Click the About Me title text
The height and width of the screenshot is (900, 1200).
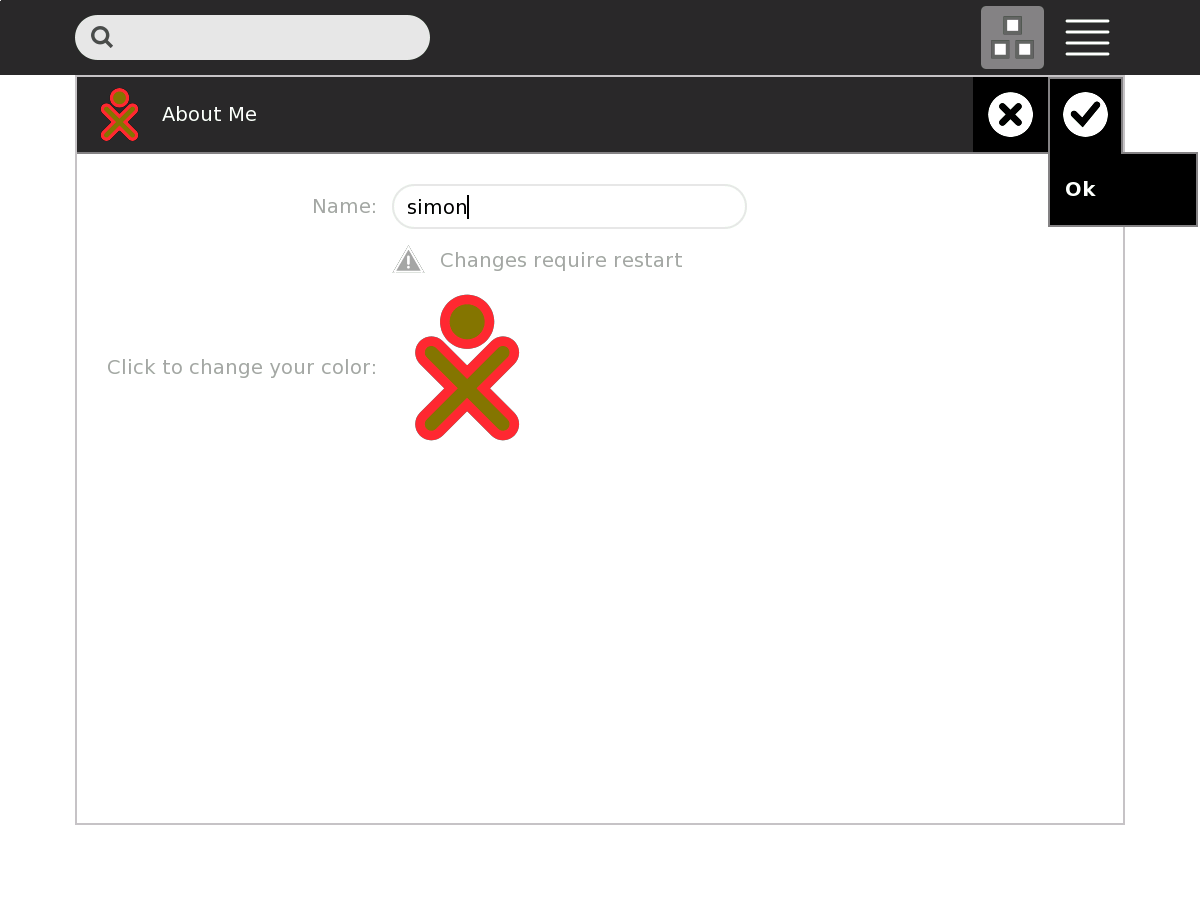click(x=209, y=115)
